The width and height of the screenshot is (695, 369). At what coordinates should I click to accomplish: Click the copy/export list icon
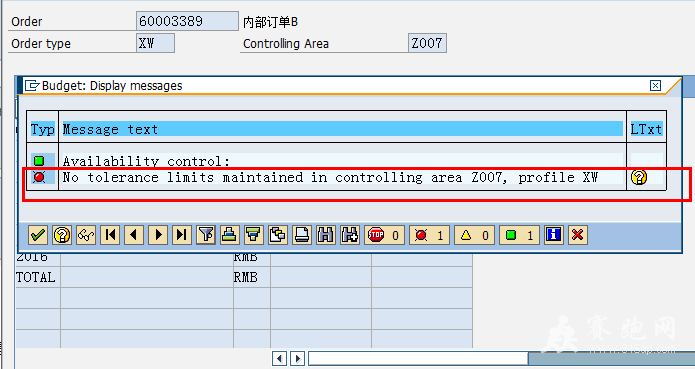tap(277, 235)
